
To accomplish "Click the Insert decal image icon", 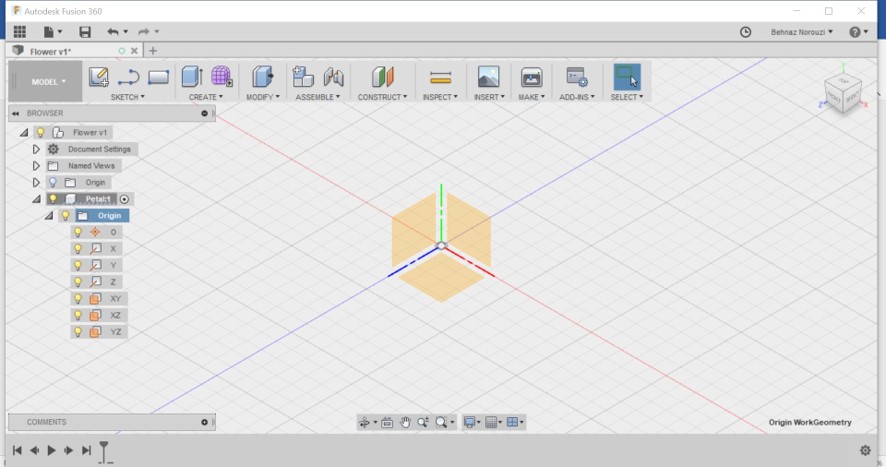I will pos(488,76).
